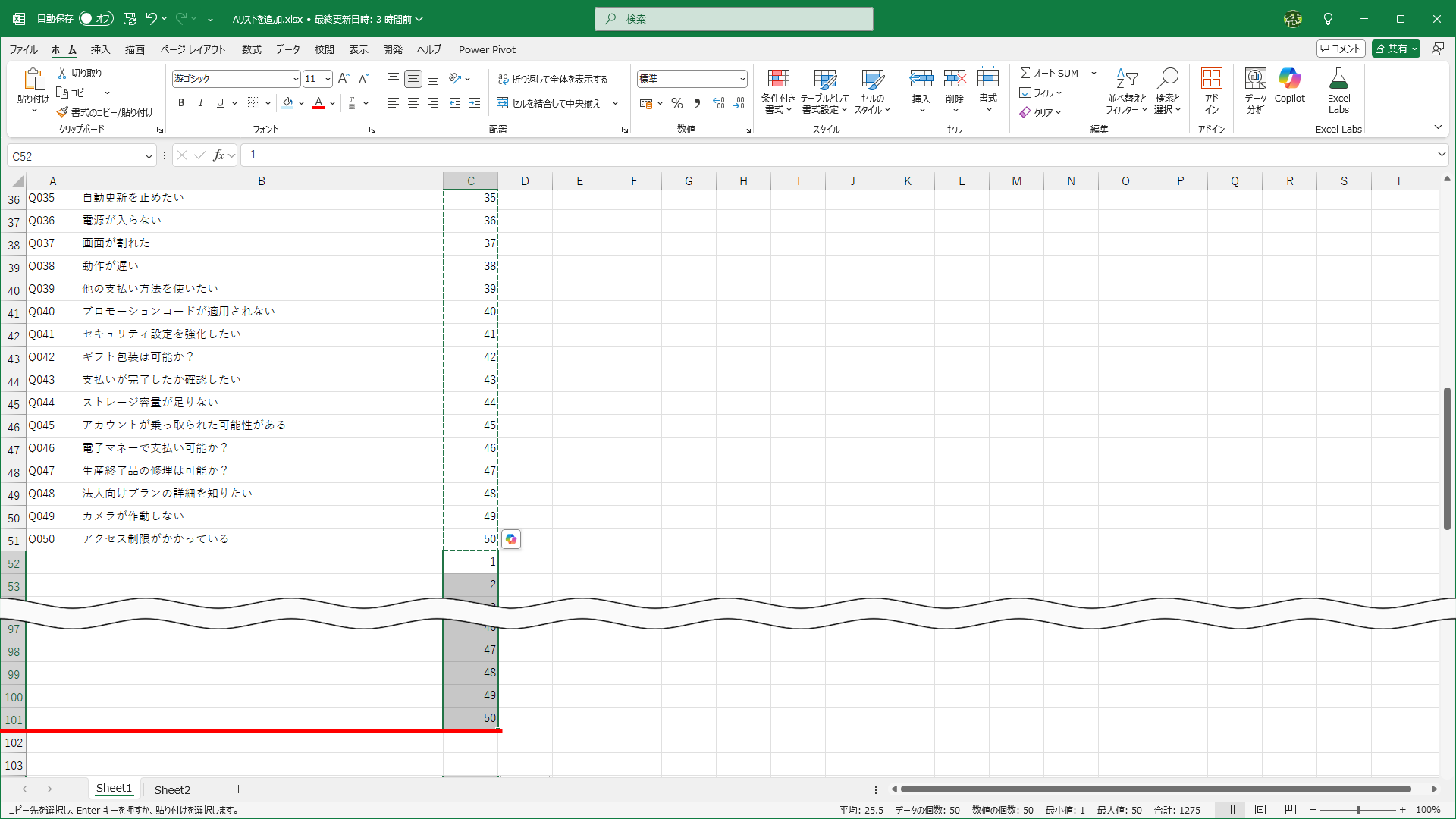The height and width of the screenshot is (819, 1456).
Task: Click the search box in the title bar
Action: pyautogui.click(x=733, y=19)
